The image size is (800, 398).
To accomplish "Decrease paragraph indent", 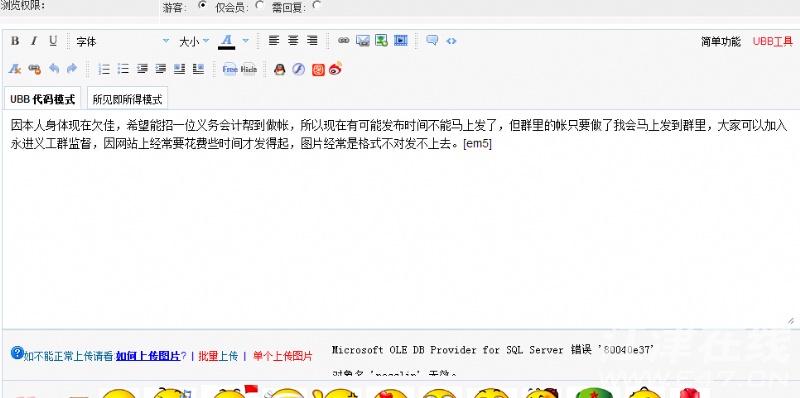I will (x=142, y=69).
